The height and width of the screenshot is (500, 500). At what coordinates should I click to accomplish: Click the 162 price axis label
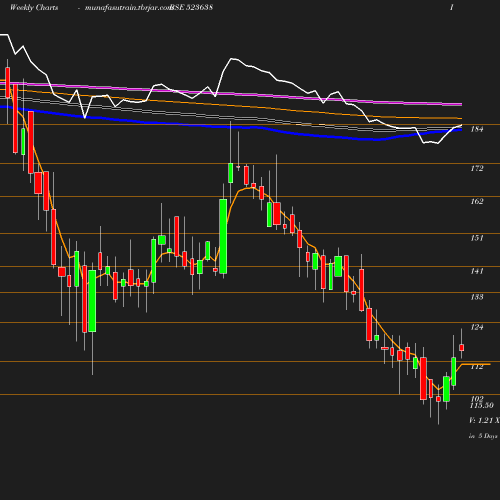click(477, 201)
